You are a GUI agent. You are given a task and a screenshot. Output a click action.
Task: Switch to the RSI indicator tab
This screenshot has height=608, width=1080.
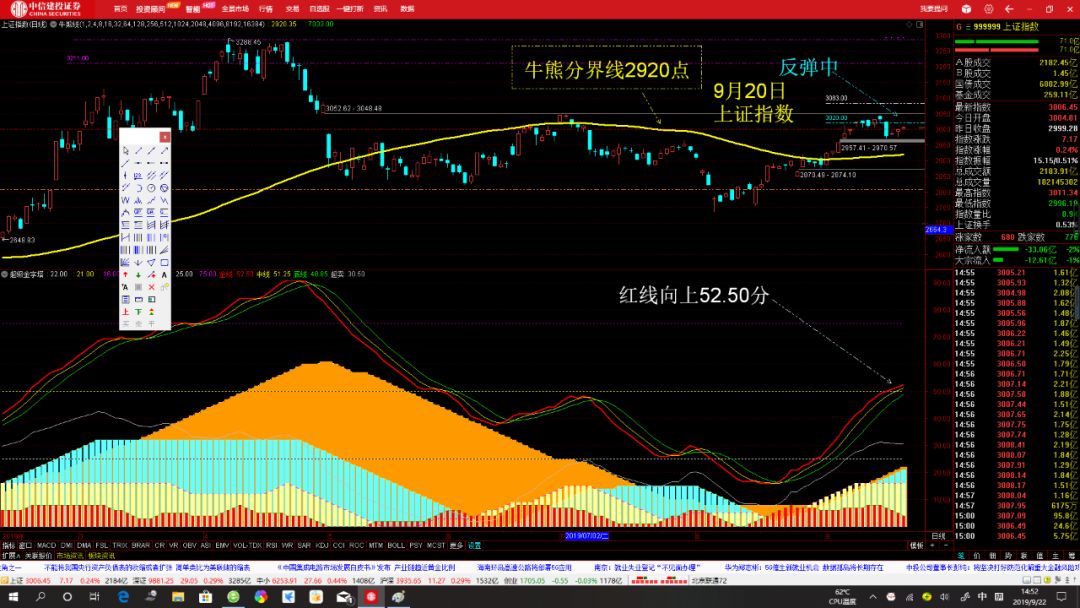pos(272,545)
